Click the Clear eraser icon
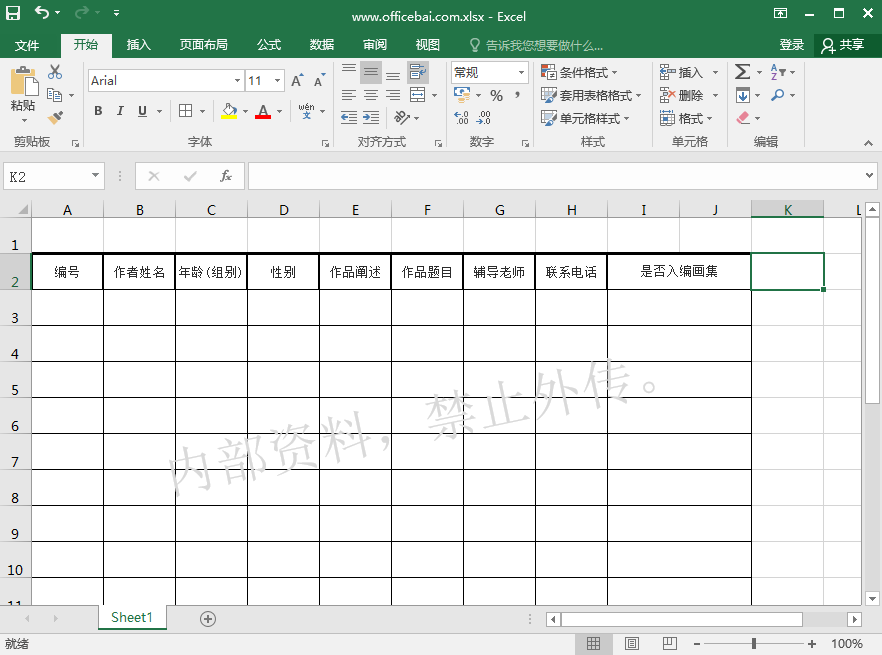This screenshot has width=882, height=655. [x=743, y=118]
